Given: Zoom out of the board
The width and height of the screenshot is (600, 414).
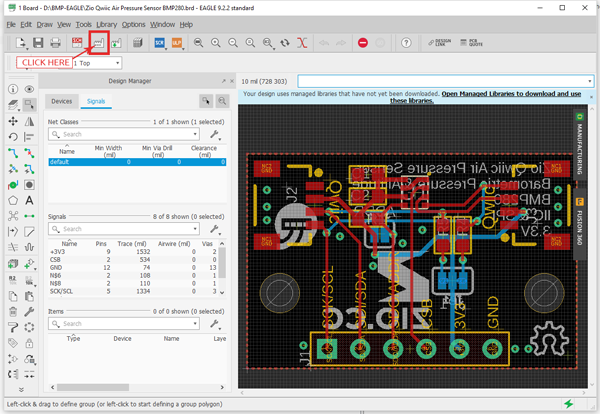Looking at the screenshot, I should pyautogui.click(x=233, y=43).
